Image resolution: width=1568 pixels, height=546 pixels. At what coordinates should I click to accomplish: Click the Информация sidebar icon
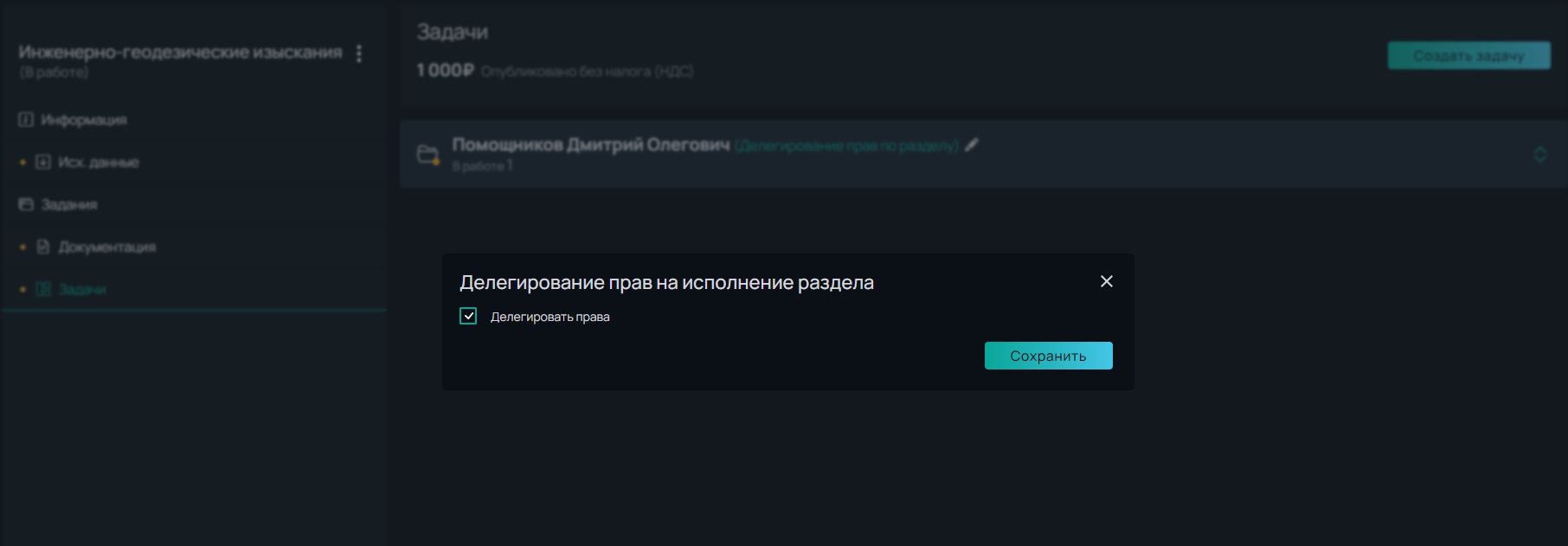[26, 119]
